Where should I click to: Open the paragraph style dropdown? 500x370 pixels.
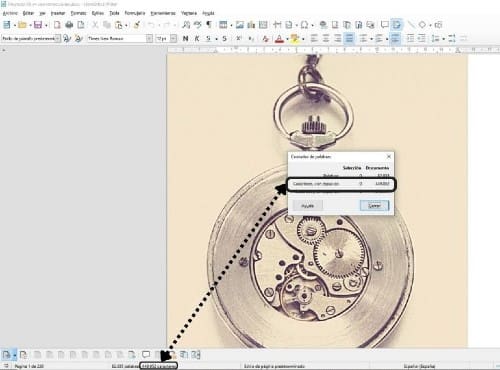click(58, 39)
